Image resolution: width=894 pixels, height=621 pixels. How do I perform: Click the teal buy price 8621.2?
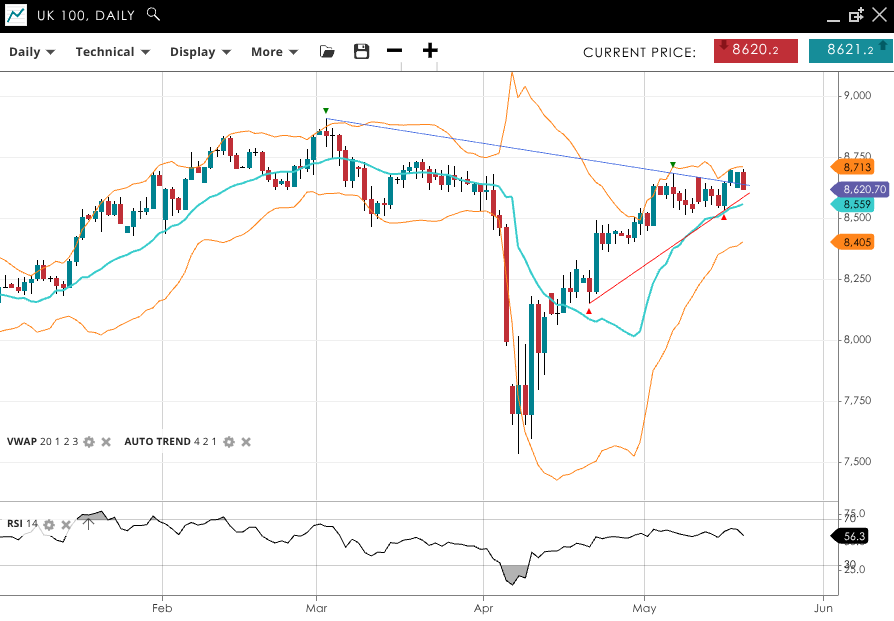850,50
